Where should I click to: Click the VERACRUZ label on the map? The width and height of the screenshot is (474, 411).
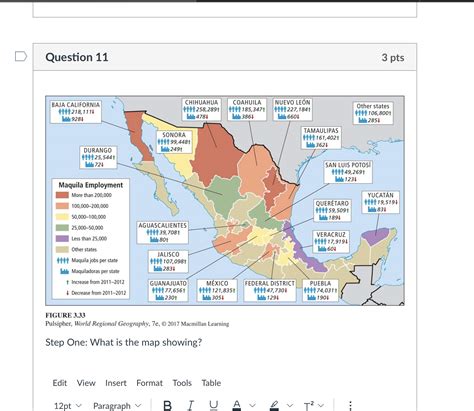[331, 234]
